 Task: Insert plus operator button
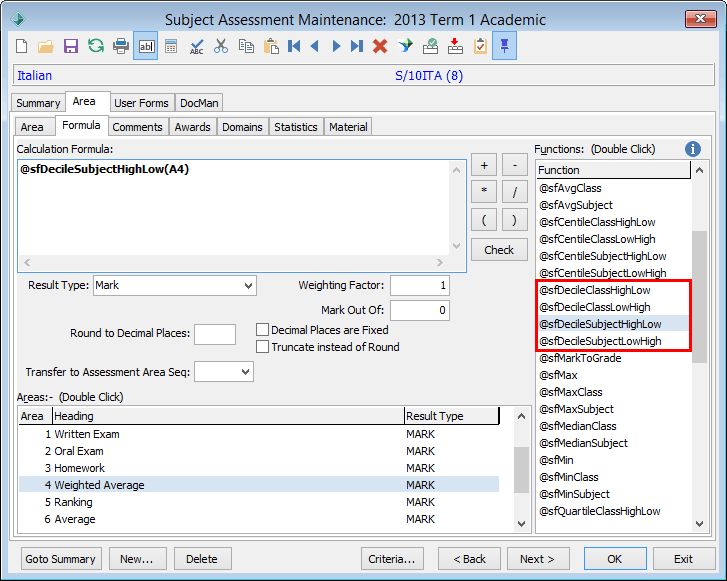point(484,165)
